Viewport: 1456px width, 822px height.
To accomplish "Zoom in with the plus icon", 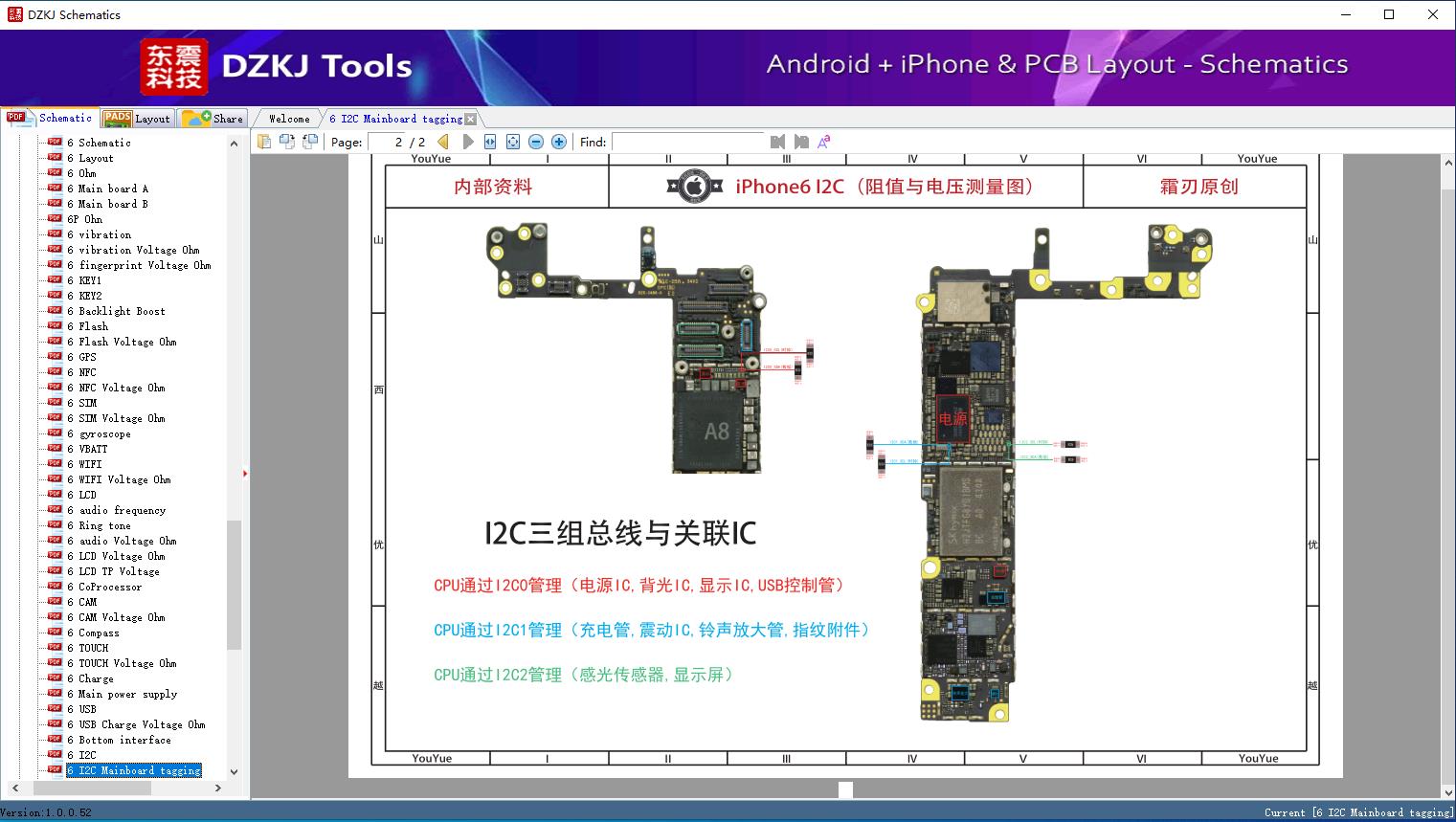I will point(559,142).
